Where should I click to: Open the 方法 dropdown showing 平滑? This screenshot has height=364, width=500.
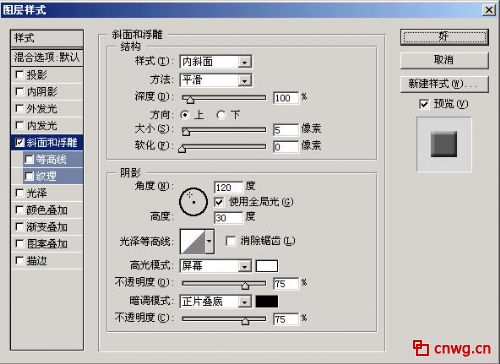pos(215,80)
